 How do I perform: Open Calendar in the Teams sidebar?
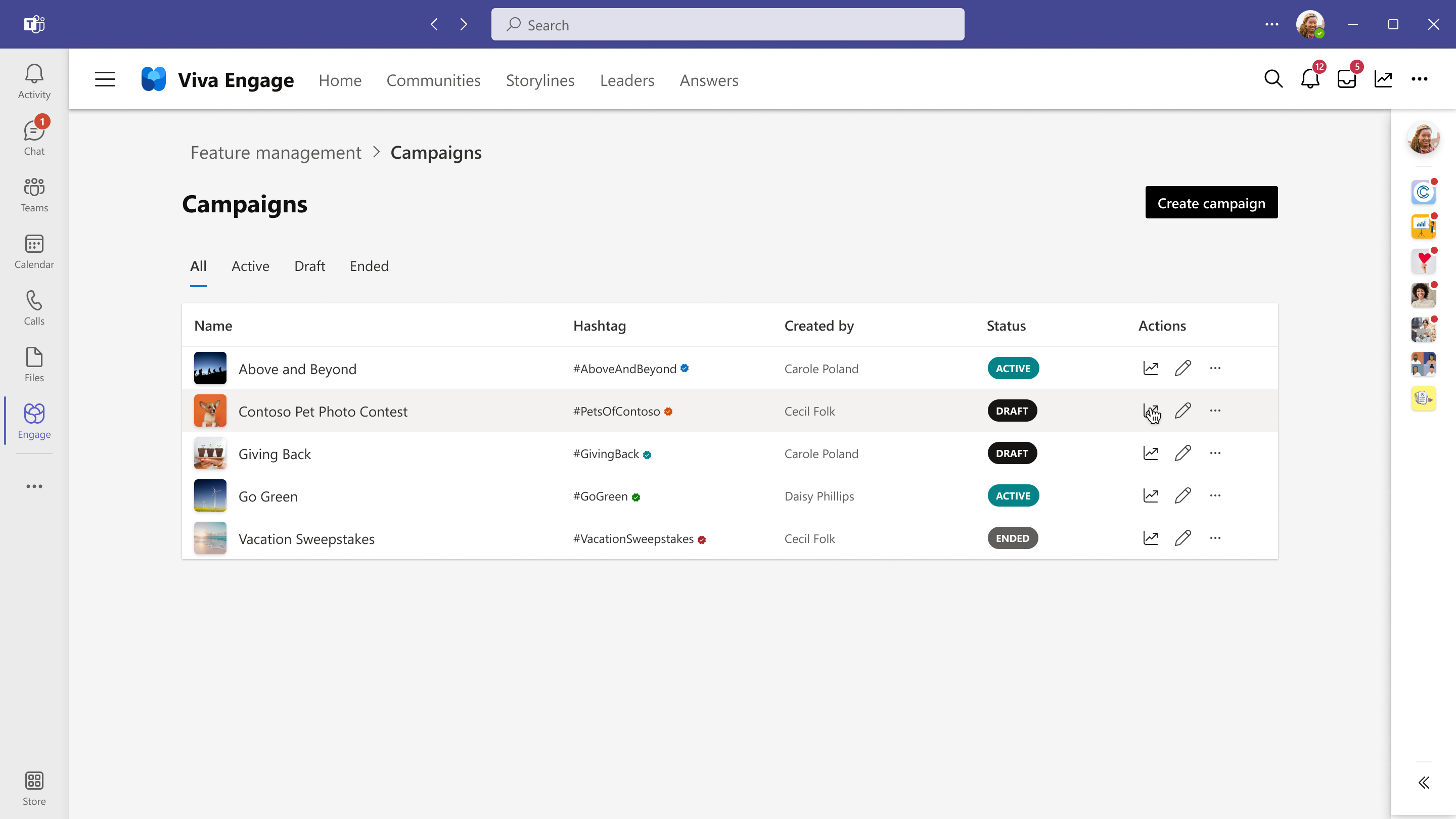point(34,251)
